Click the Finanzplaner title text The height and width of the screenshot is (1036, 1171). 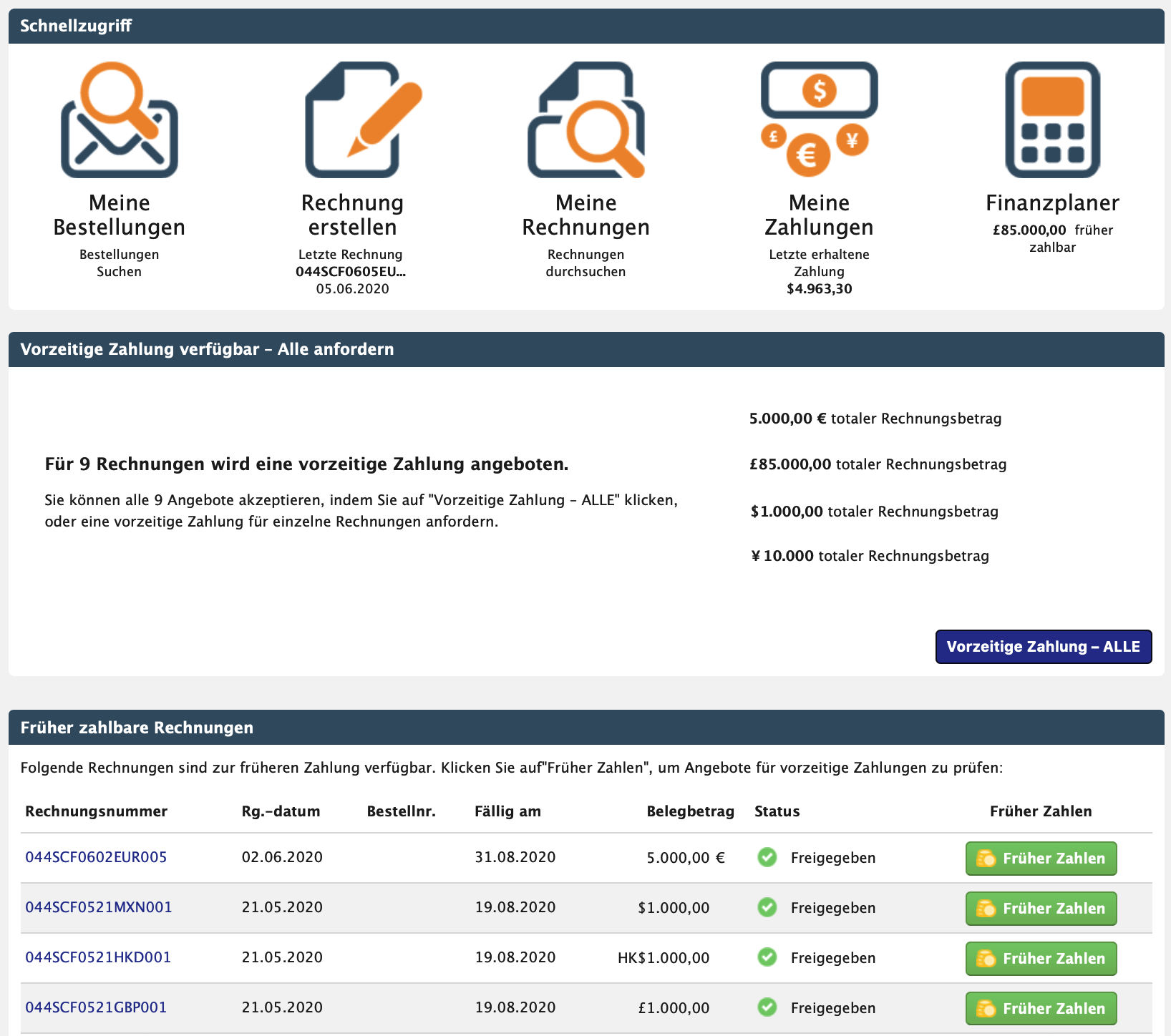pos(1052,203)
